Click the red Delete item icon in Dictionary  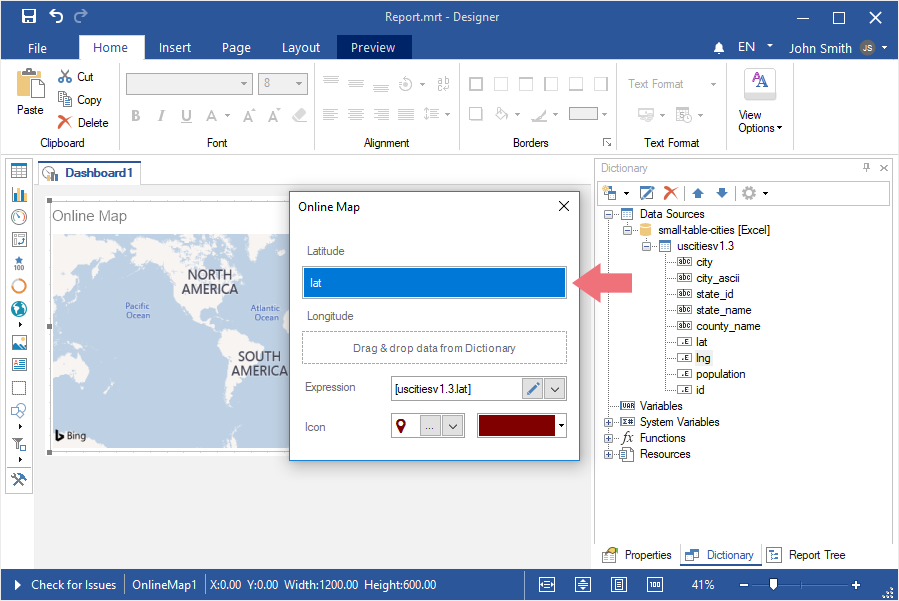click(671, 193)
